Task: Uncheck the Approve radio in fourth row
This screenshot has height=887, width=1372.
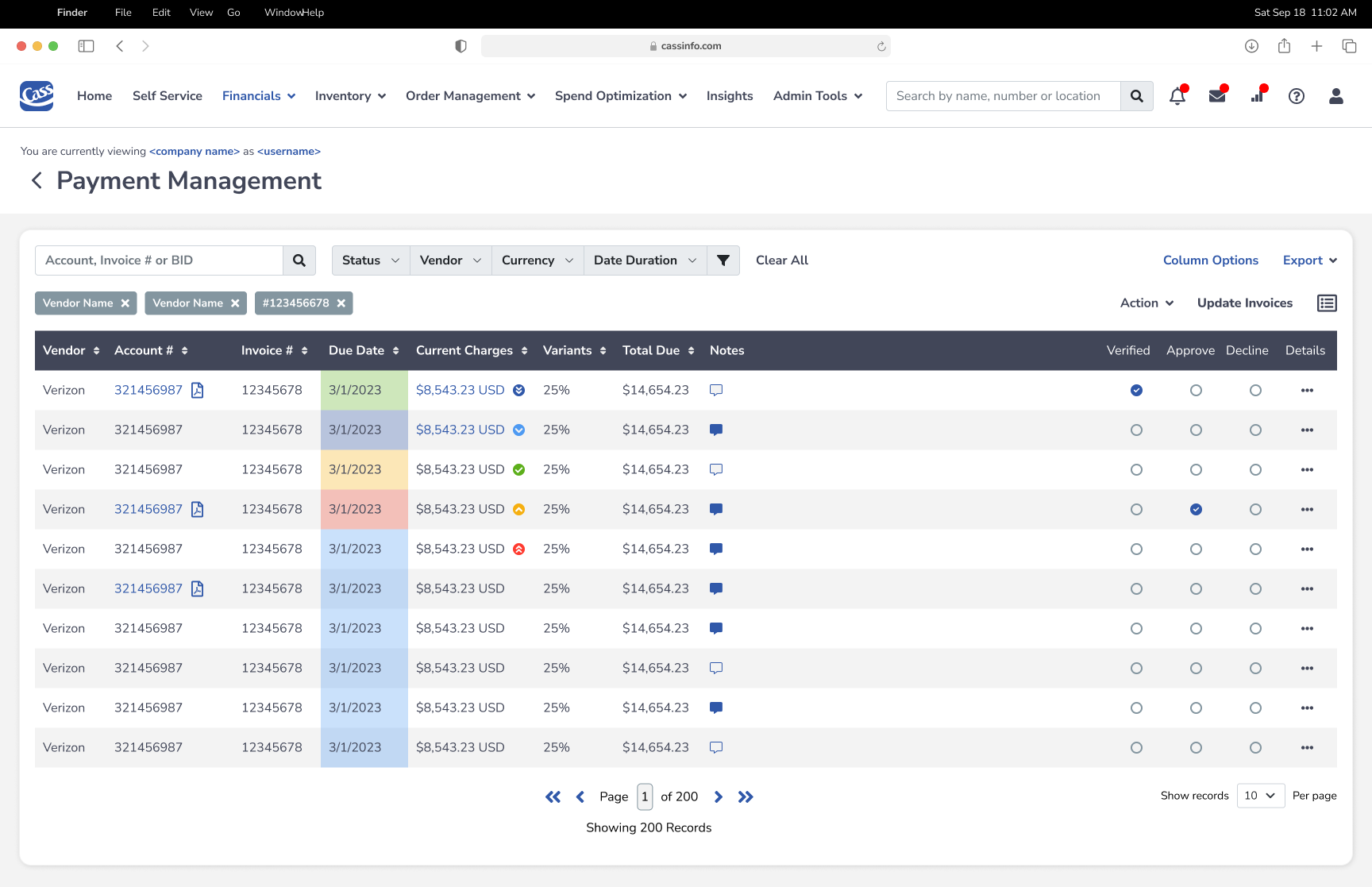Action: point(1196,509)
